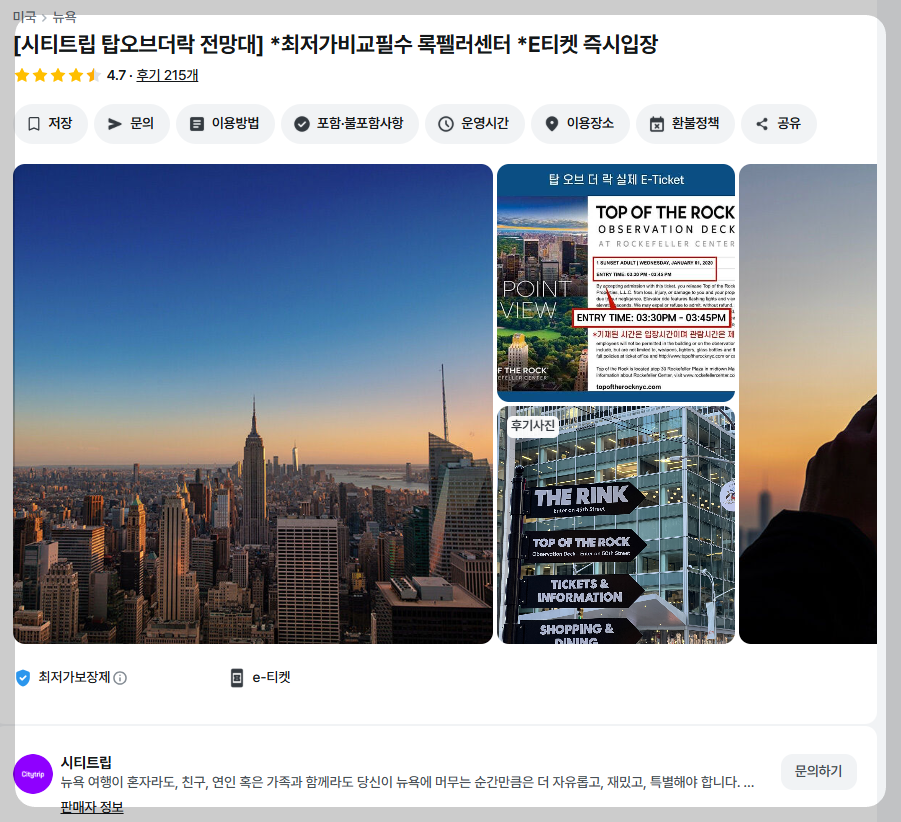Jump to the 이용장소 section

pyautogui.click(x=580, y=124)
